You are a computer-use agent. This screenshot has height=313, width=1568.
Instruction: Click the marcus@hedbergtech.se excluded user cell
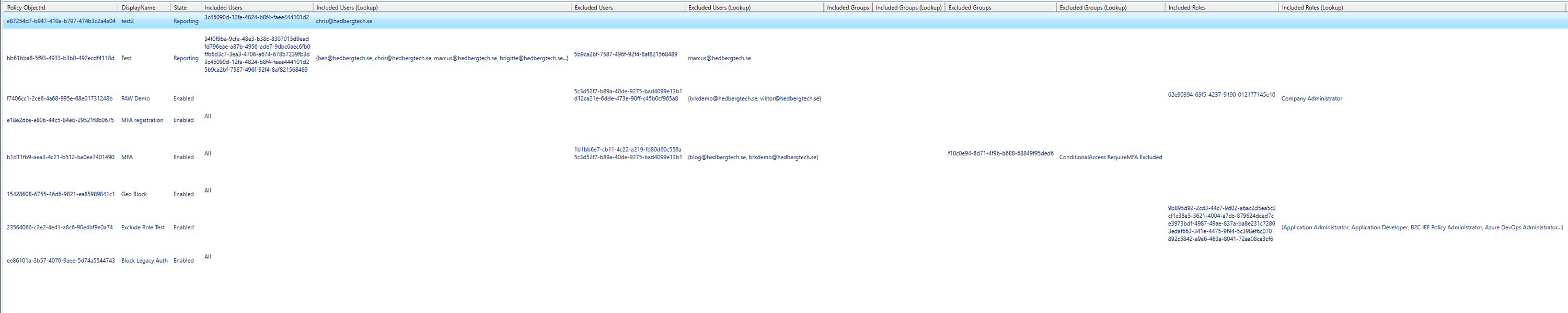[x=719, y=59]
